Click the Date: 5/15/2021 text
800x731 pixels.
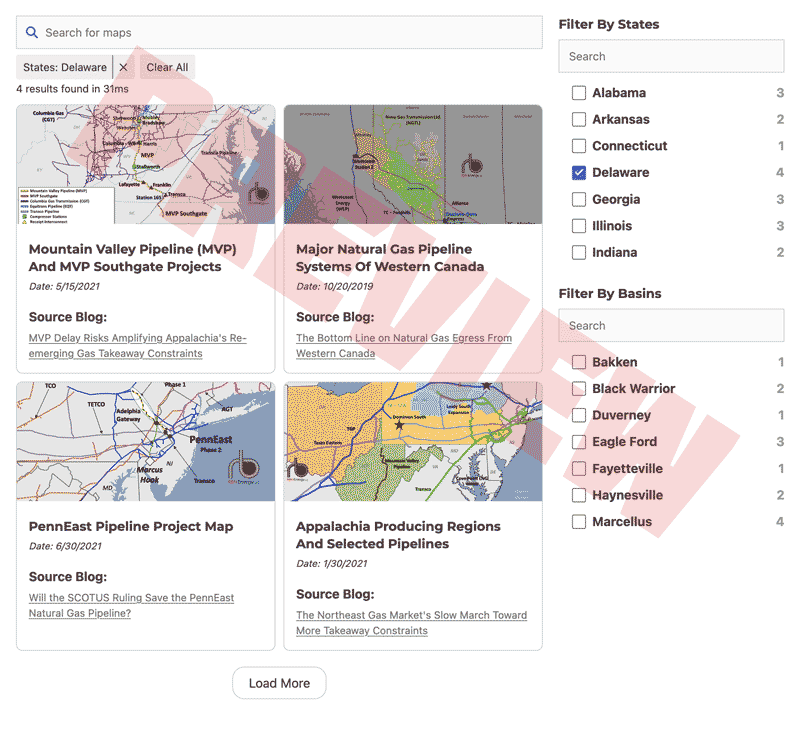click(x=64, y=287)
